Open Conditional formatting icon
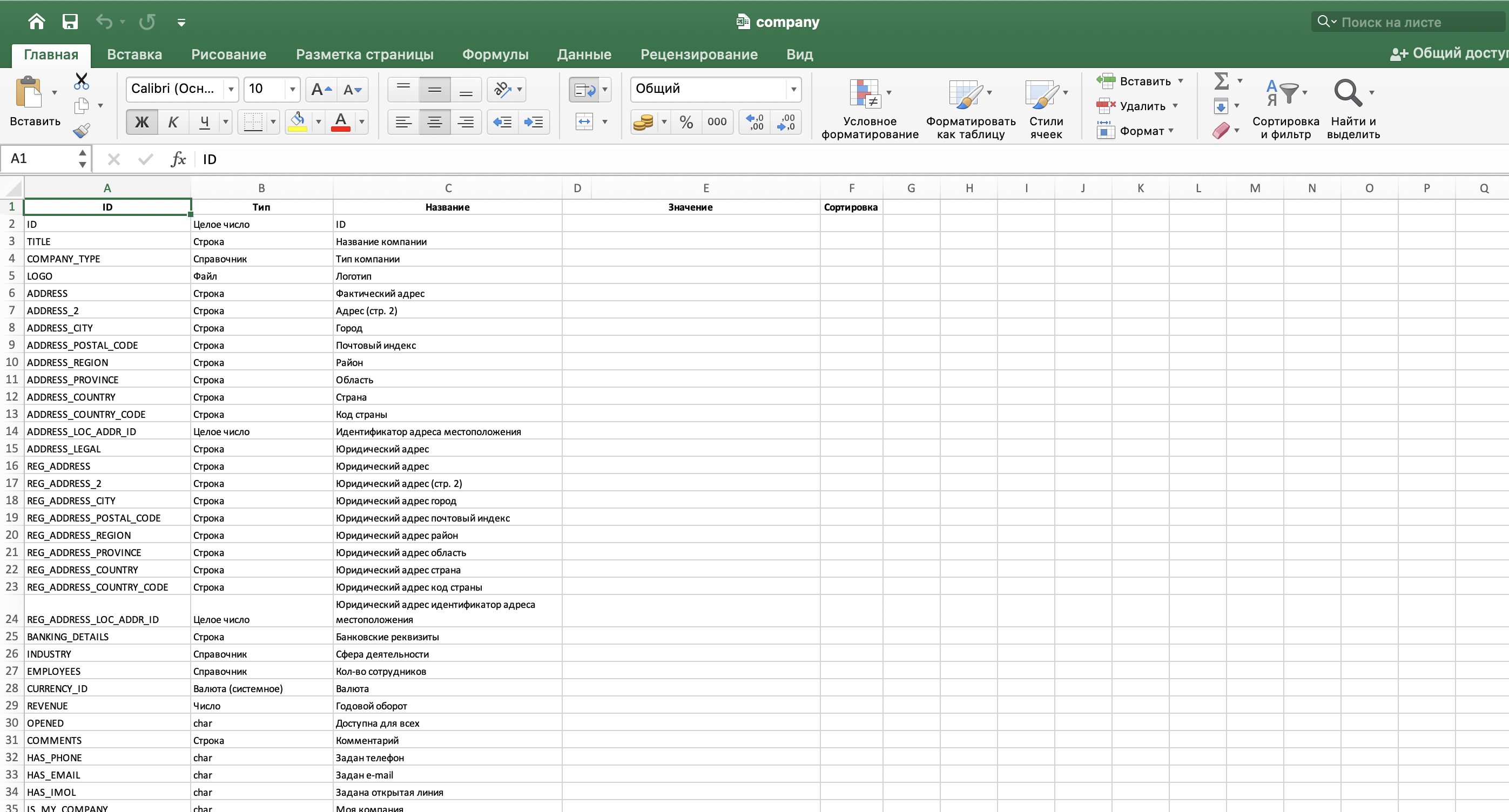The width and height of the screenshot is (1509, 812). (x=865, y=93)
